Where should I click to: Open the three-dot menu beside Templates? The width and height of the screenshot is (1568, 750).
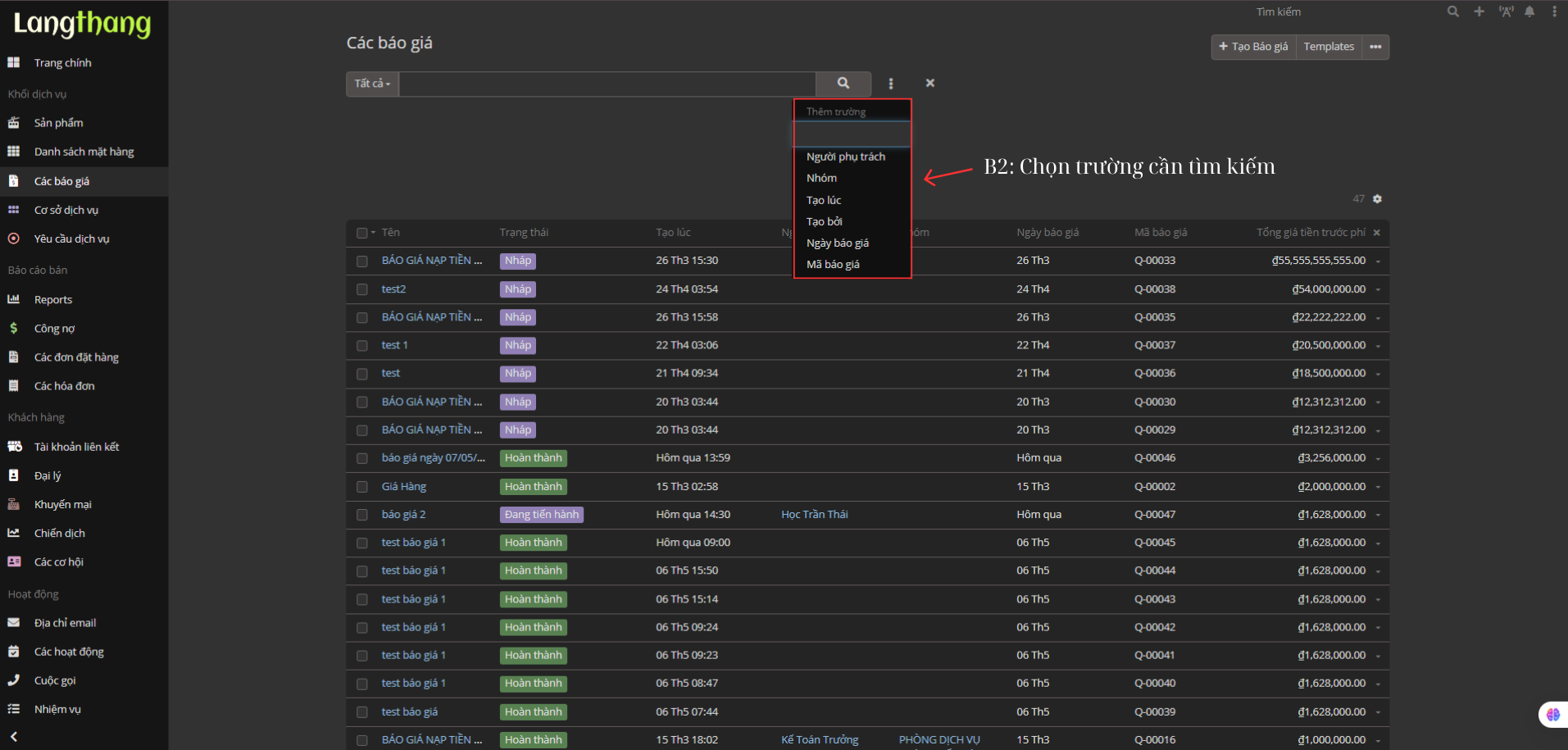coord(1375,47)
